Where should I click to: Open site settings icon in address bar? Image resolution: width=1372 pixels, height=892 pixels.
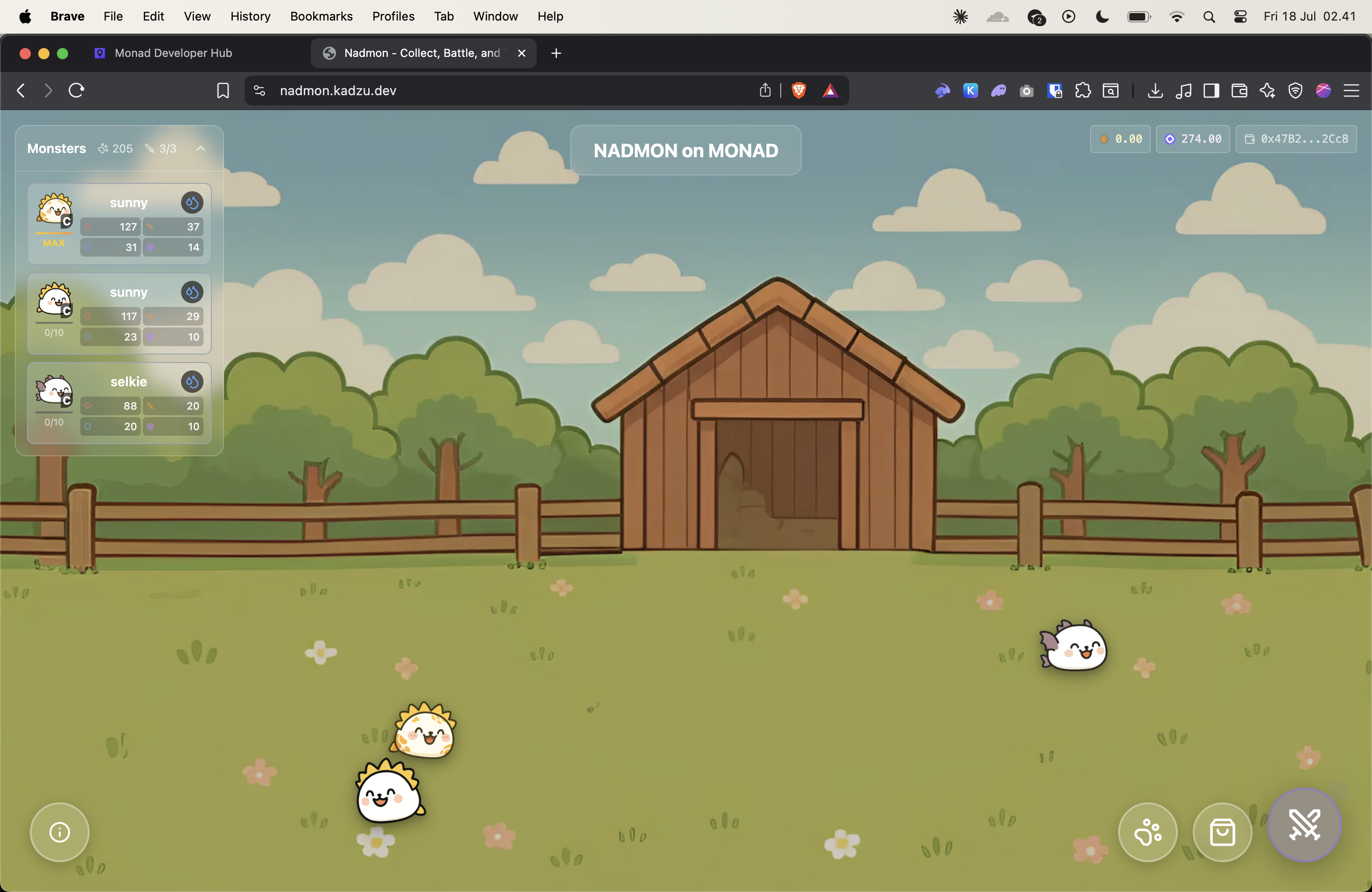point(259,91)
